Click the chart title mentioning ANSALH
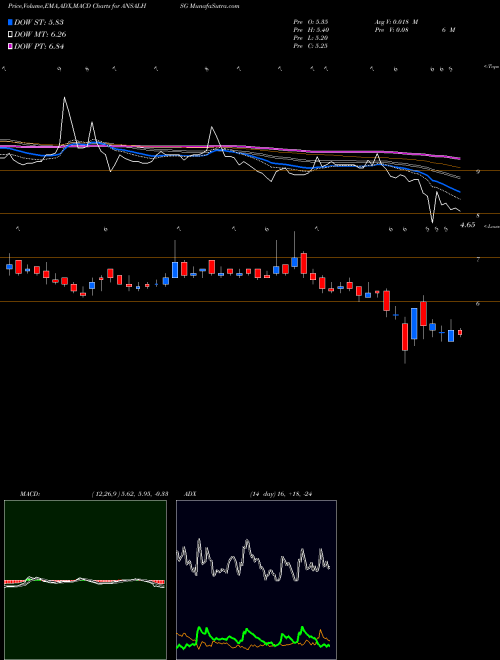This screenshot has width=500, height=660. click(x=77, y=6)
